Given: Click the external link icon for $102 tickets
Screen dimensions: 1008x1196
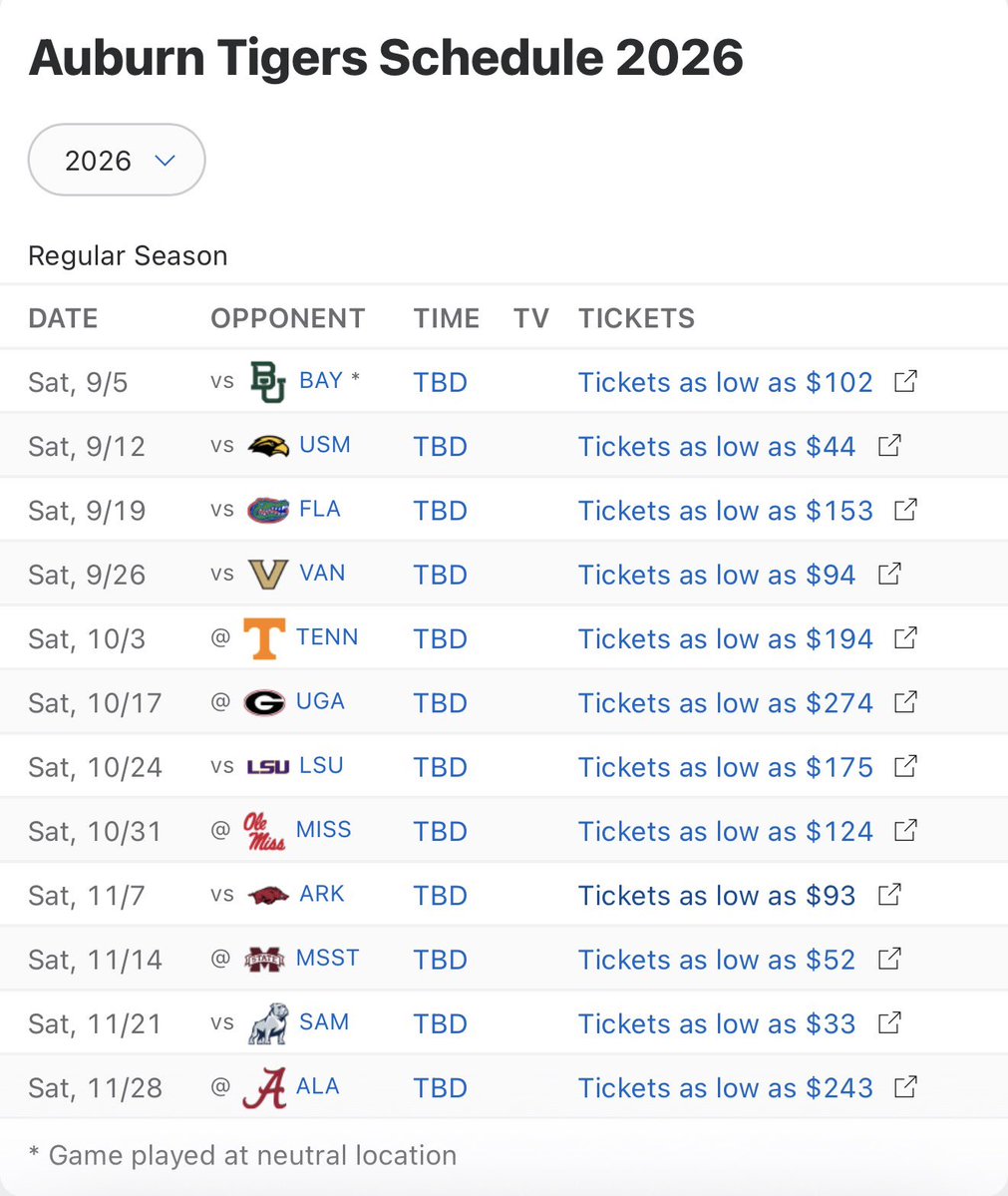Looking at the screenshot, I should pyautogui.click(x=905, y=381).
